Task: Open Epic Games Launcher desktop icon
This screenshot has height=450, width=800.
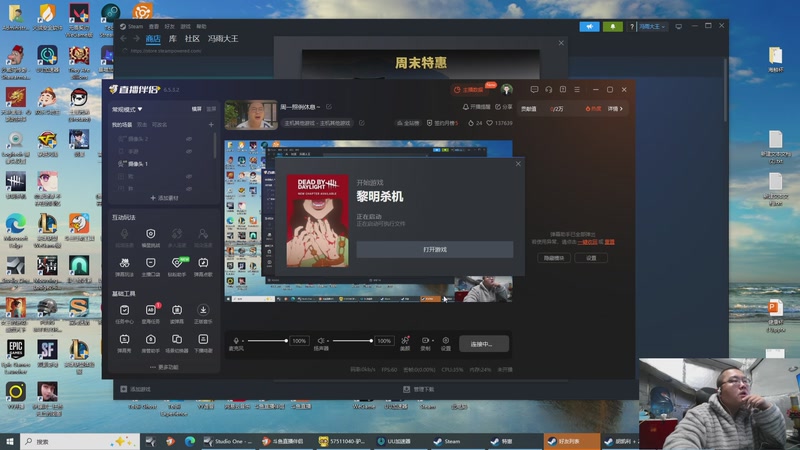Action: click(15, 356)
